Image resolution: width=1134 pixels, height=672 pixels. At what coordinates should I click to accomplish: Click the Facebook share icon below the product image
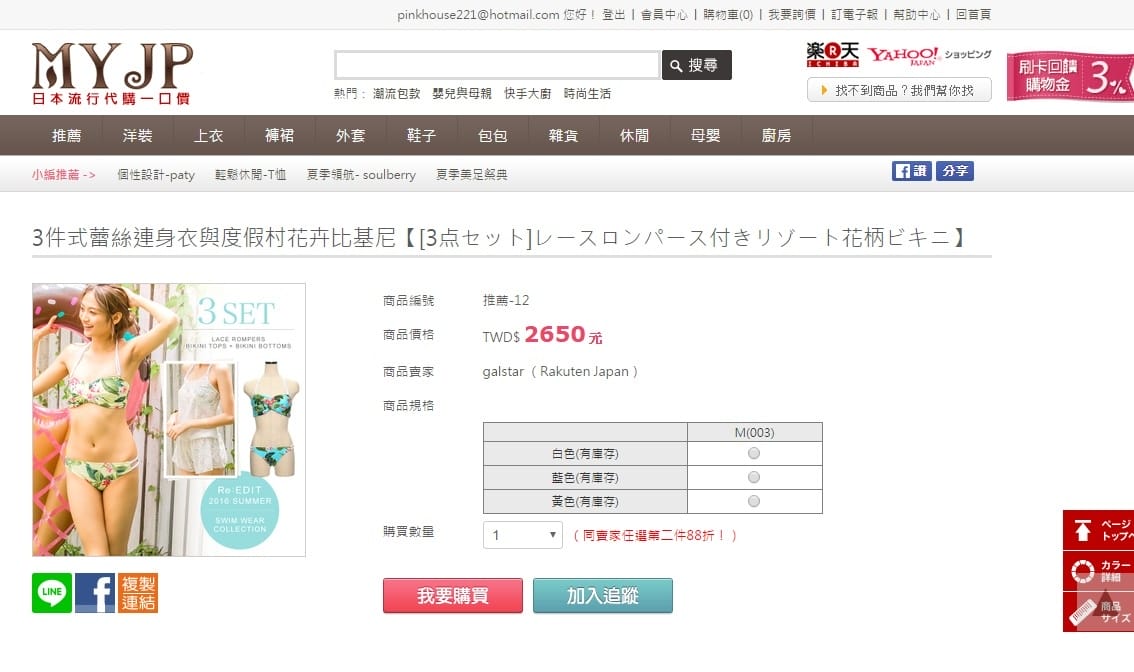[95, 593]
